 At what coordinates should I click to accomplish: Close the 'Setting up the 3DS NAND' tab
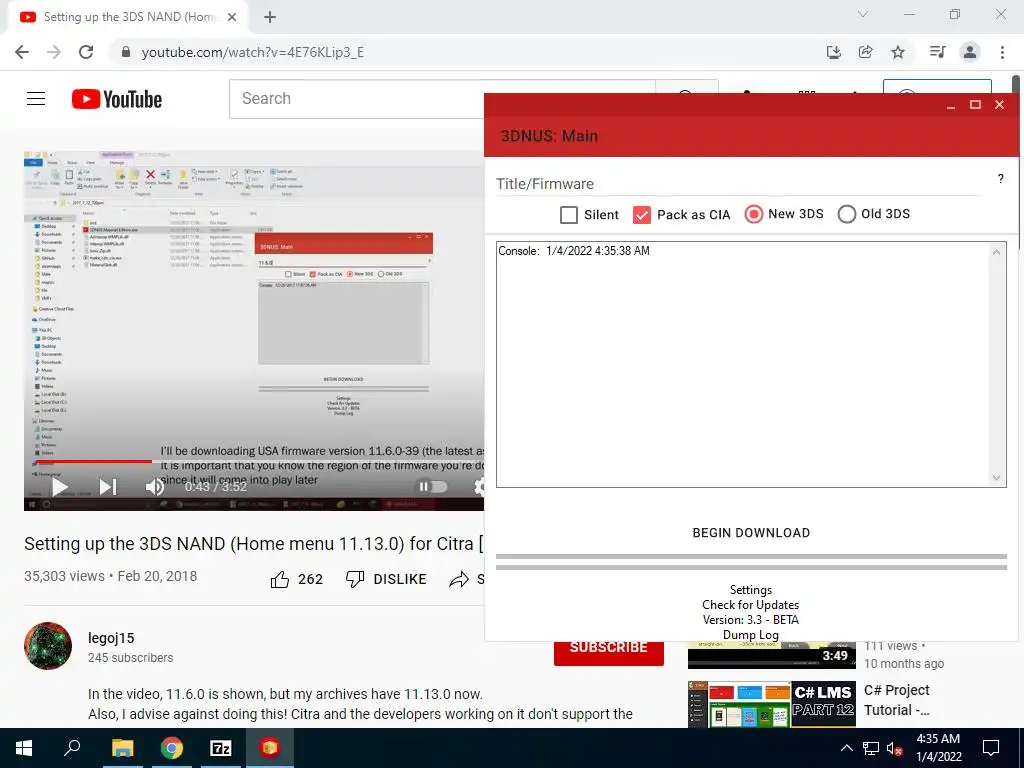click(232, 17)
